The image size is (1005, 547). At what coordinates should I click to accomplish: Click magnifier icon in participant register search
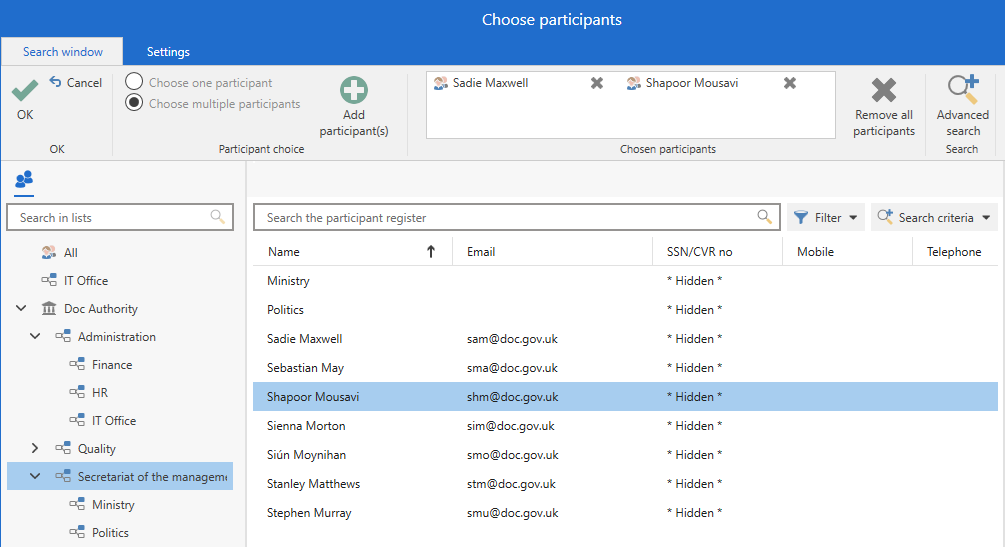764,217
